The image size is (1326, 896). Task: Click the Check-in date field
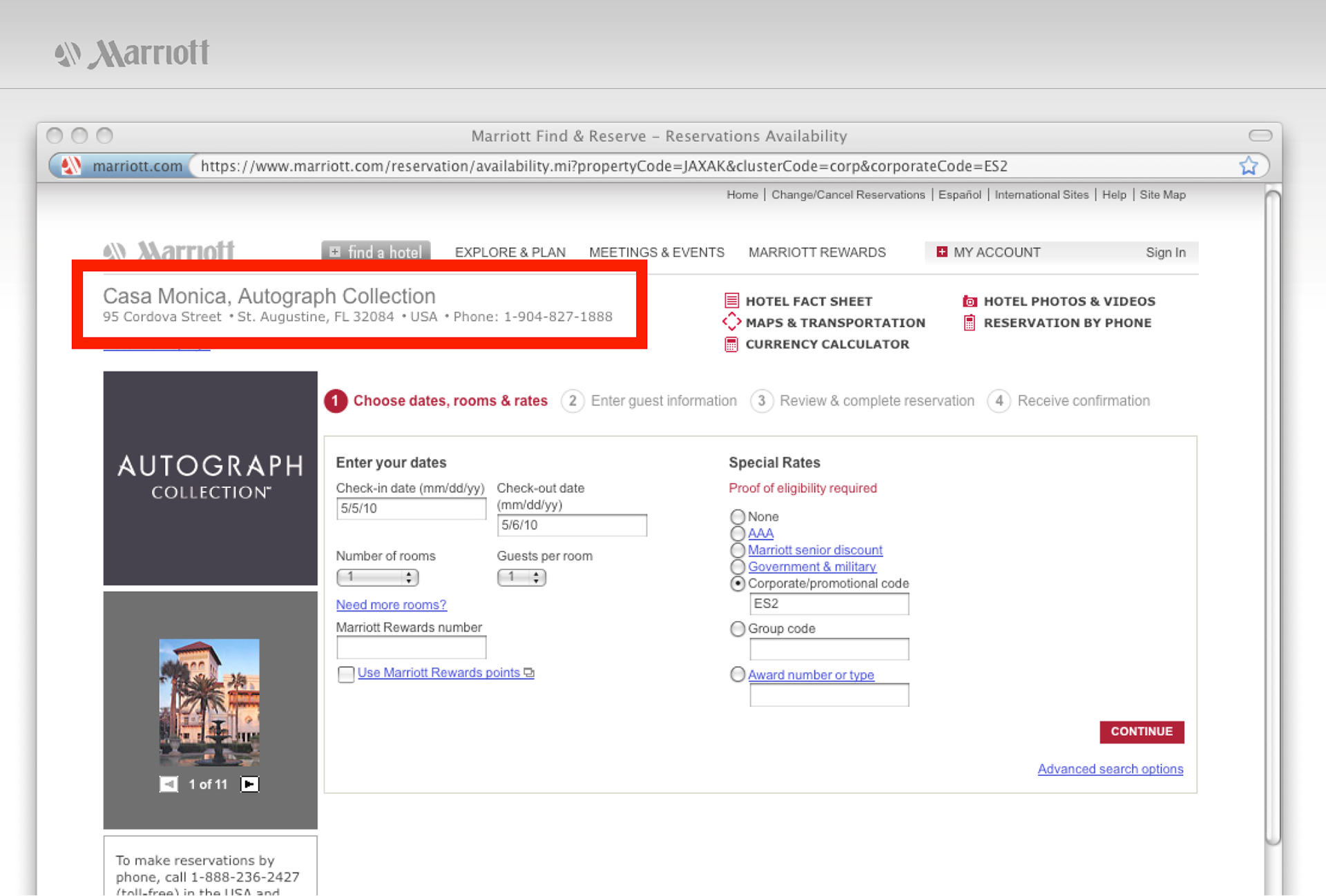(x=411, y=508)
